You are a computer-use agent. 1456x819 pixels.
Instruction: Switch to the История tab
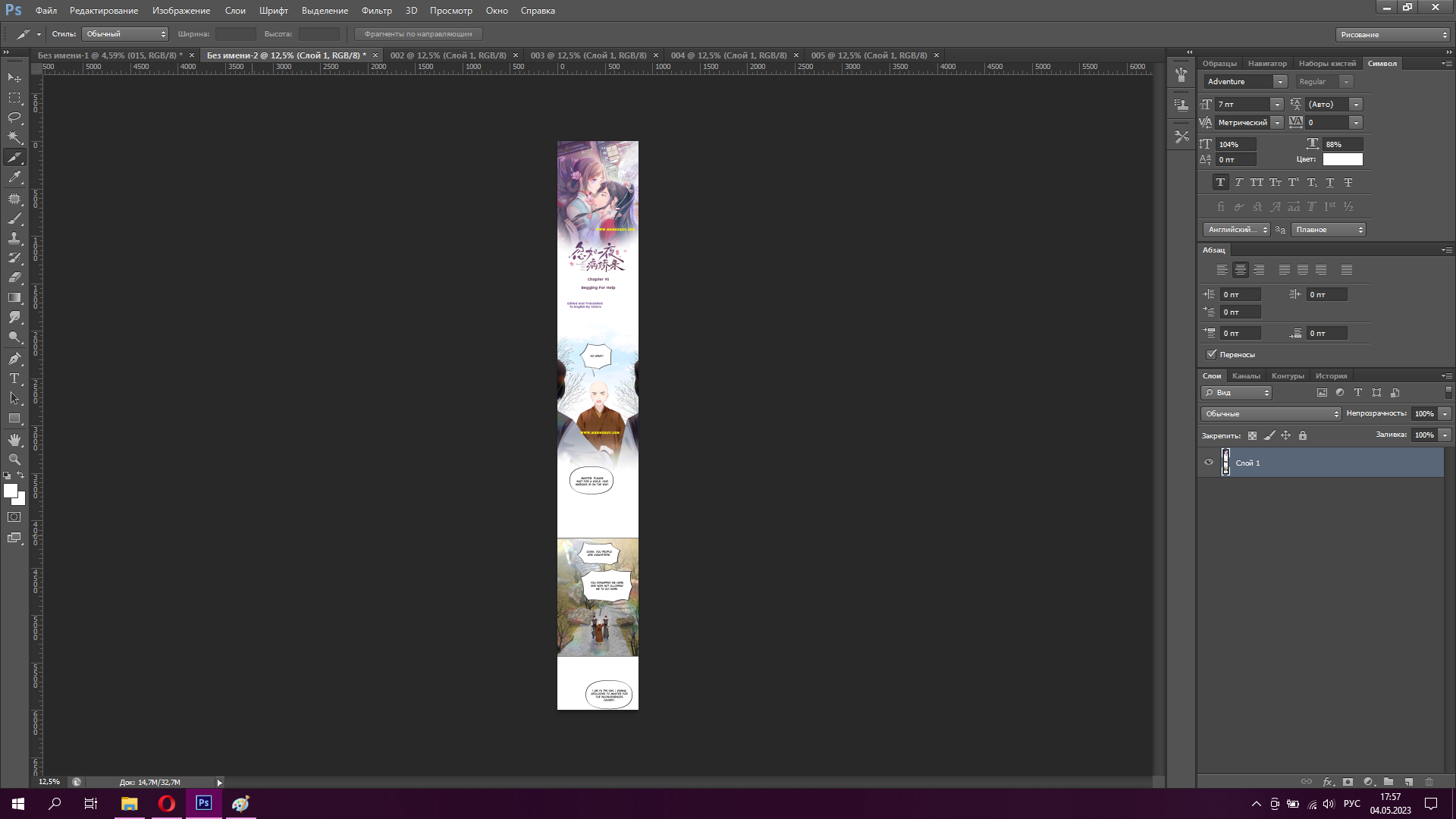1331,376
